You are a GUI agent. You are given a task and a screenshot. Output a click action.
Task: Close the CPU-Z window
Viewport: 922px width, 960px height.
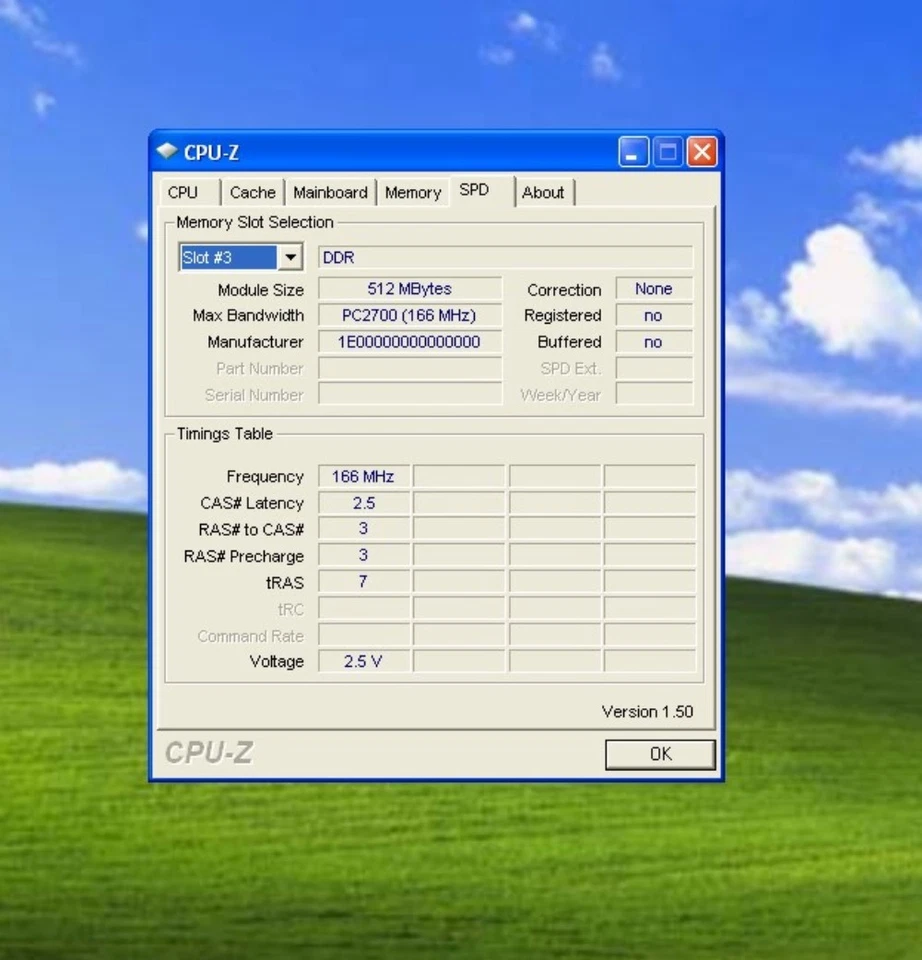(x=702, y=151)
